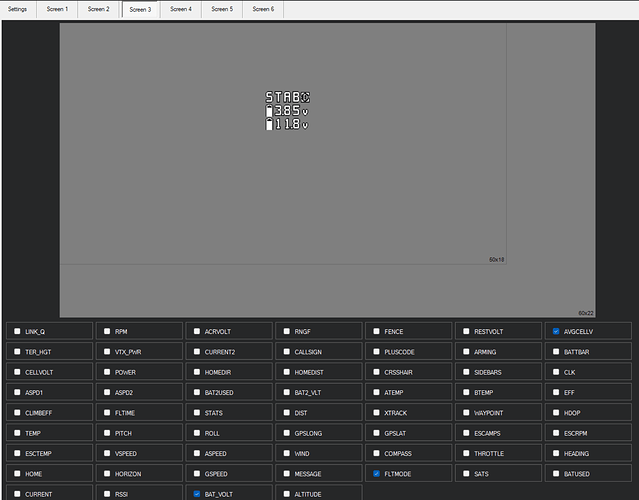
Task: Tick the ARMING checkbox
Action: 466,352
